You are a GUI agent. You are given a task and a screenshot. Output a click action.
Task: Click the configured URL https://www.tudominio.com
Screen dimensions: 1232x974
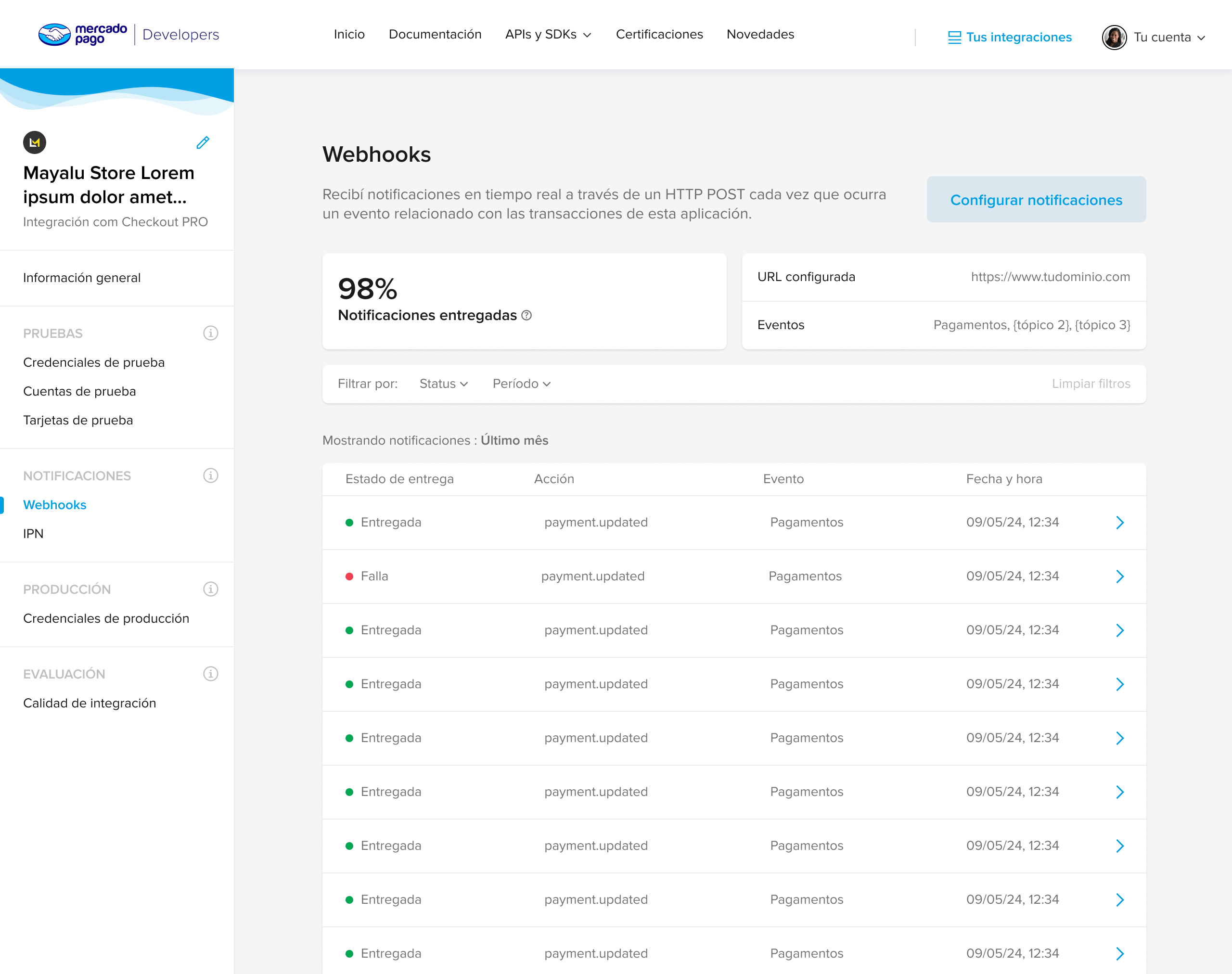pyautogui.click(x=1050, y=277)
